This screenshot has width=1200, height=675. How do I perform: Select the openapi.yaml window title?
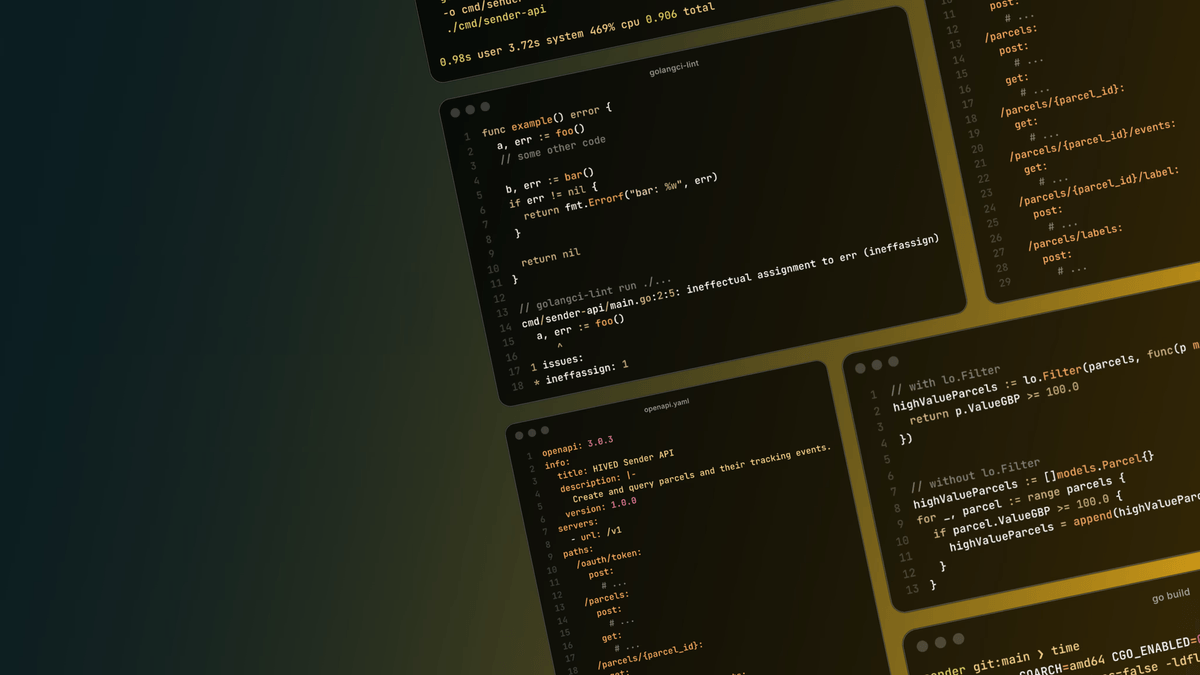coord(666,405)
